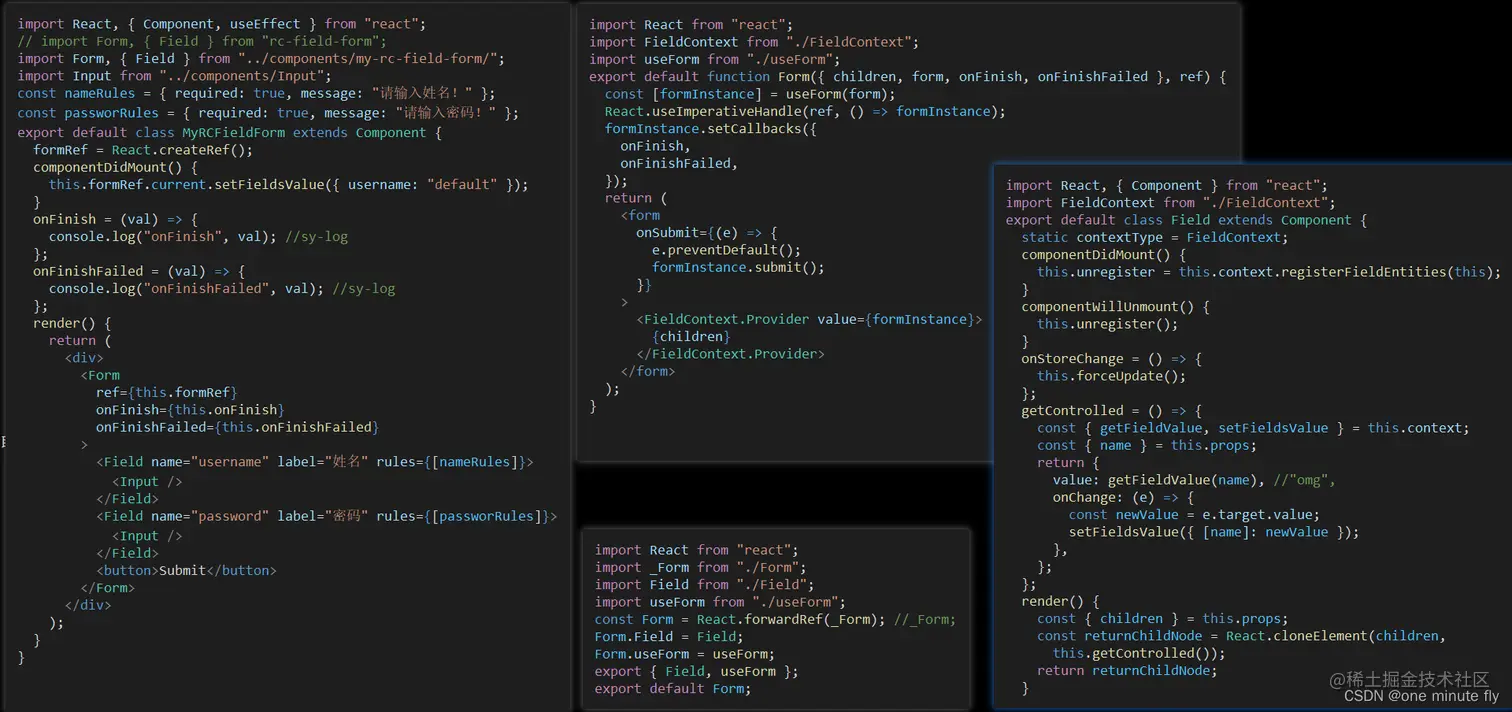Click the export { Field, useForm } line
This screenshot has width=1512, height=712.
pos(696,671)
